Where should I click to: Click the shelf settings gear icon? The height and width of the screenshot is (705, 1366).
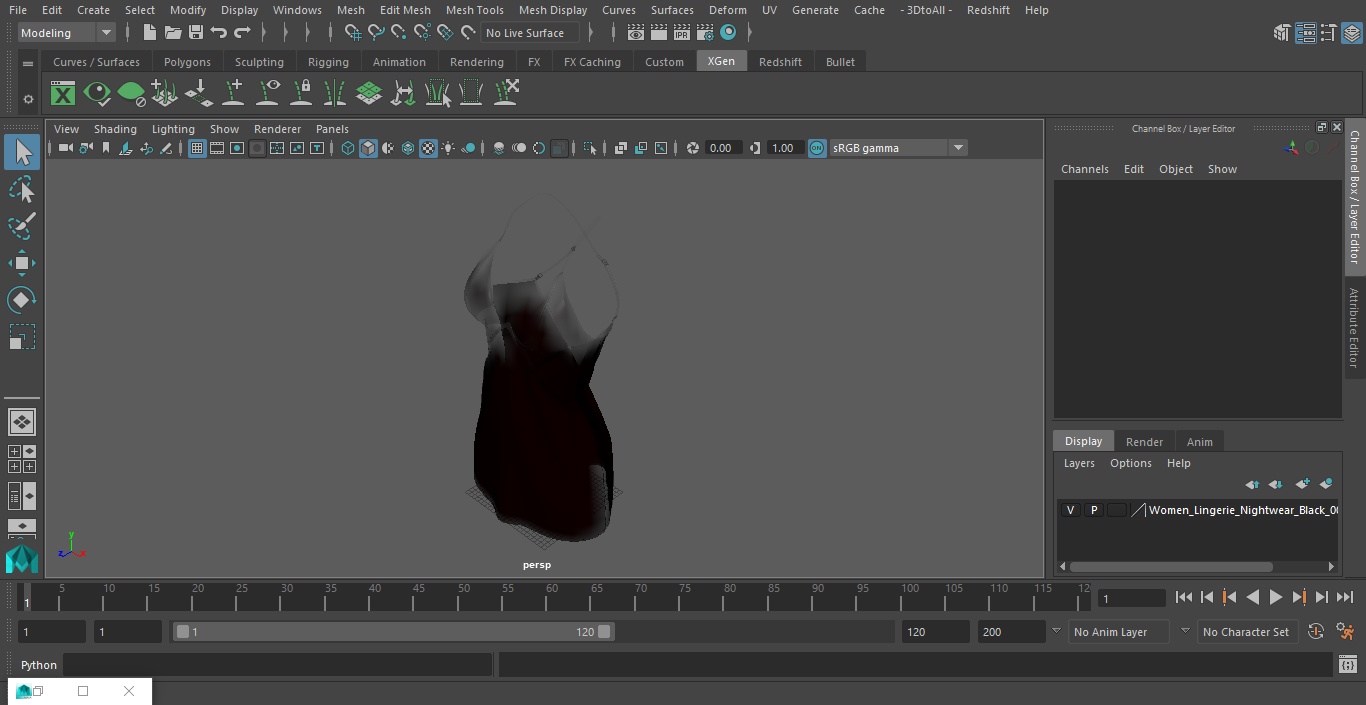(x=28, y=99)
